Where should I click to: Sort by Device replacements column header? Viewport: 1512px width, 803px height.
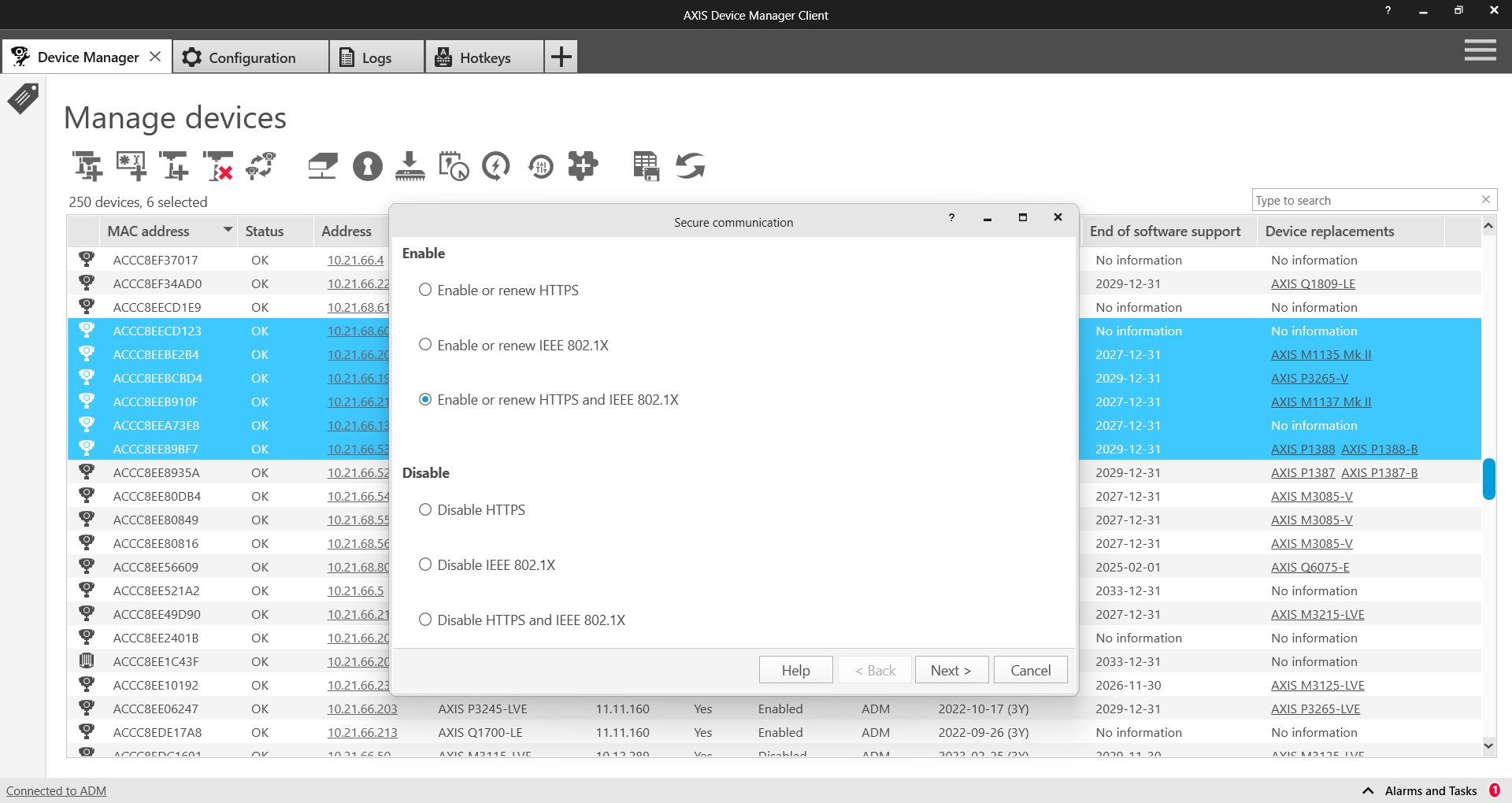[1351, 231]
